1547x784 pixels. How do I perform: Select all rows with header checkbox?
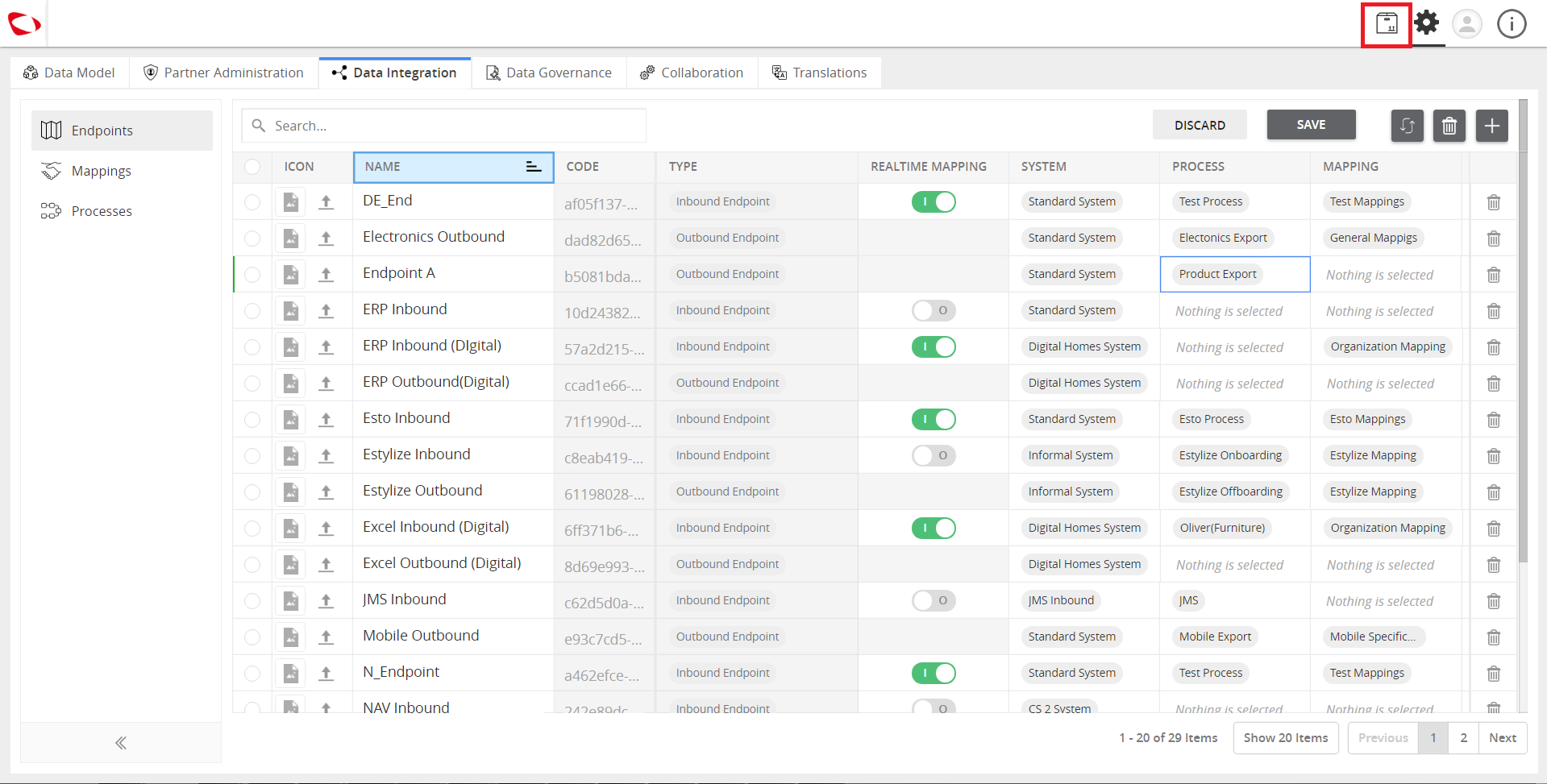252,167
